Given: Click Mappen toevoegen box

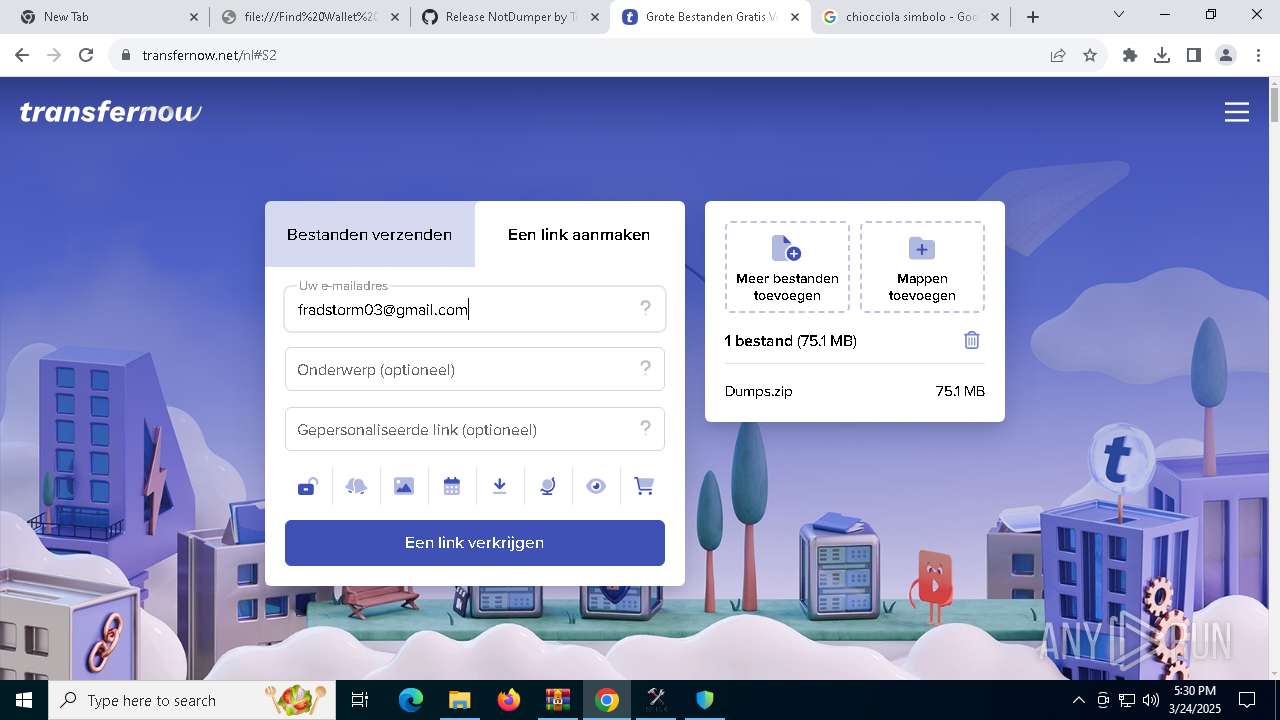Looking at the screenshot, I should pyautogui.click(x=922, y=267).
